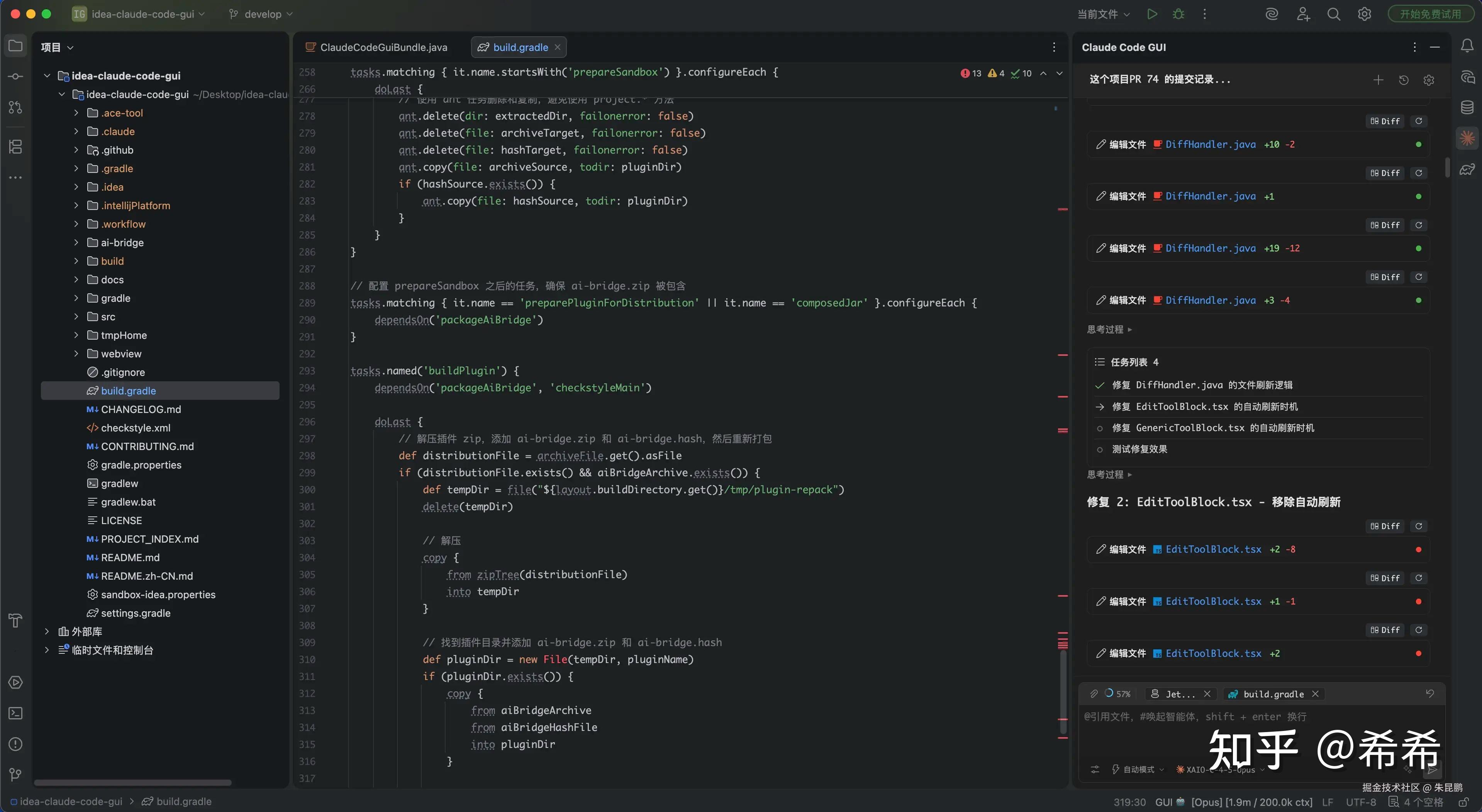
Task: Jump to next highlighted error arrow
Action: (x=1059, y=73)
